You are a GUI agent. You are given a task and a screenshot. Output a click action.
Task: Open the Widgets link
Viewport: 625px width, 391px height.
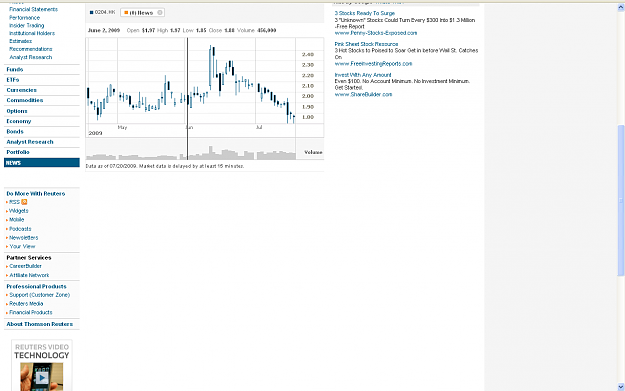[19, 211]
